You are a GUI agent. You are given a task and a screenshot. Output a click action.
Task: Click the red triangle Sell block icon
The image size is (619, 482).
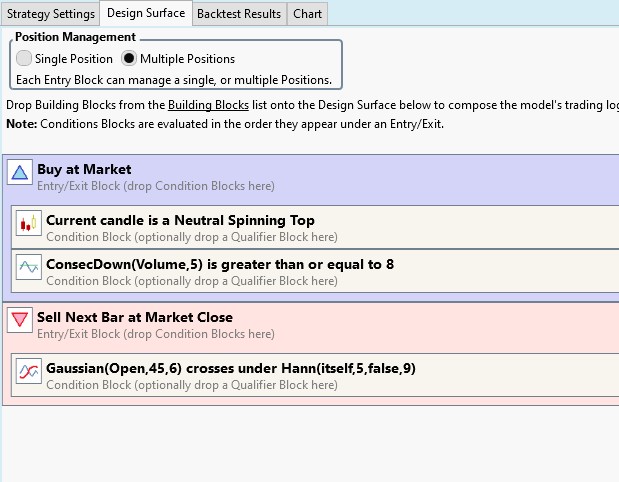pyautogui.click(x=20, y=320)
